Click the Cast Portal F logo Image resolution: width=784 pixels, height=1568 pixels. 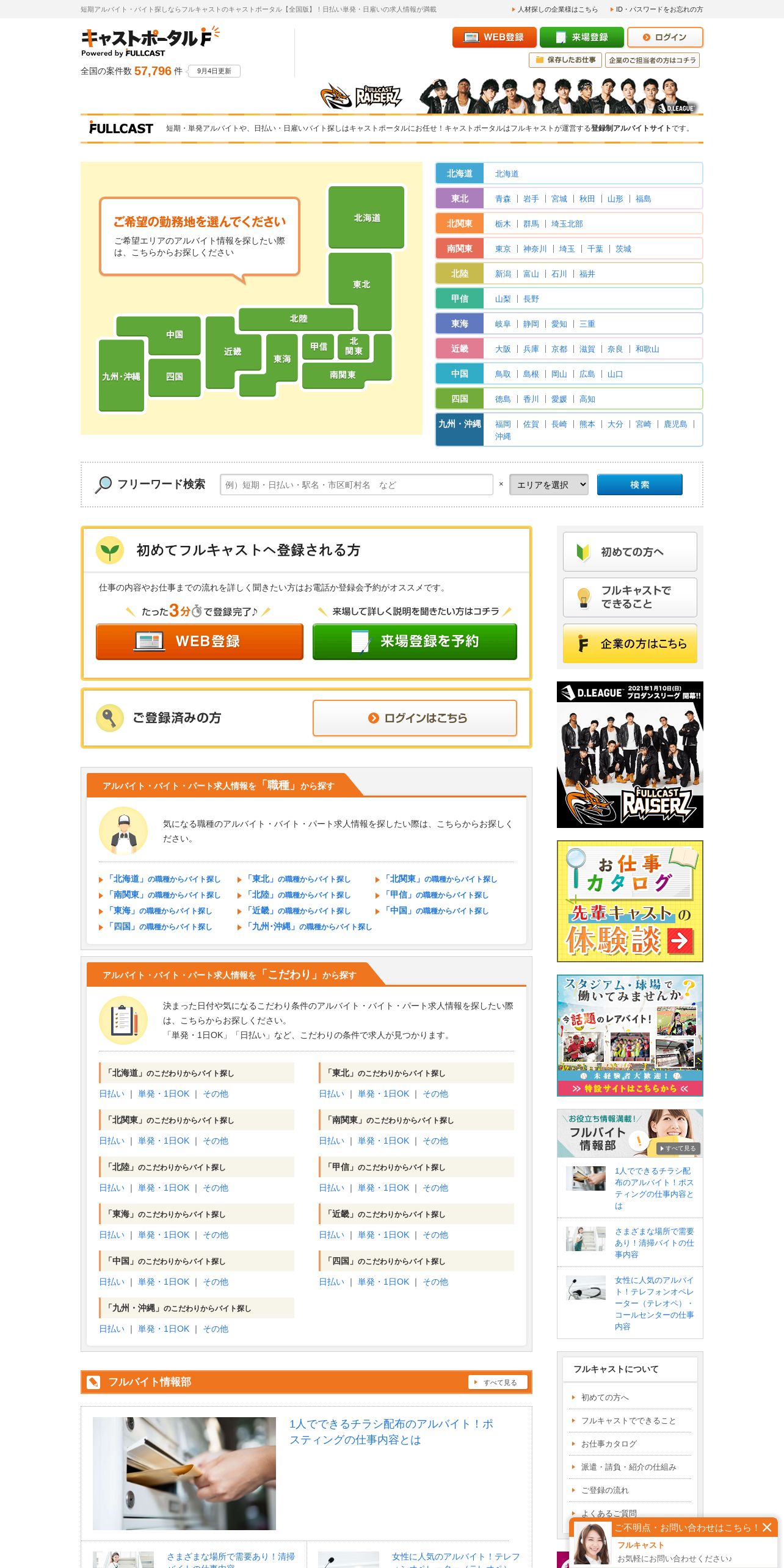(x=150, y=42)
